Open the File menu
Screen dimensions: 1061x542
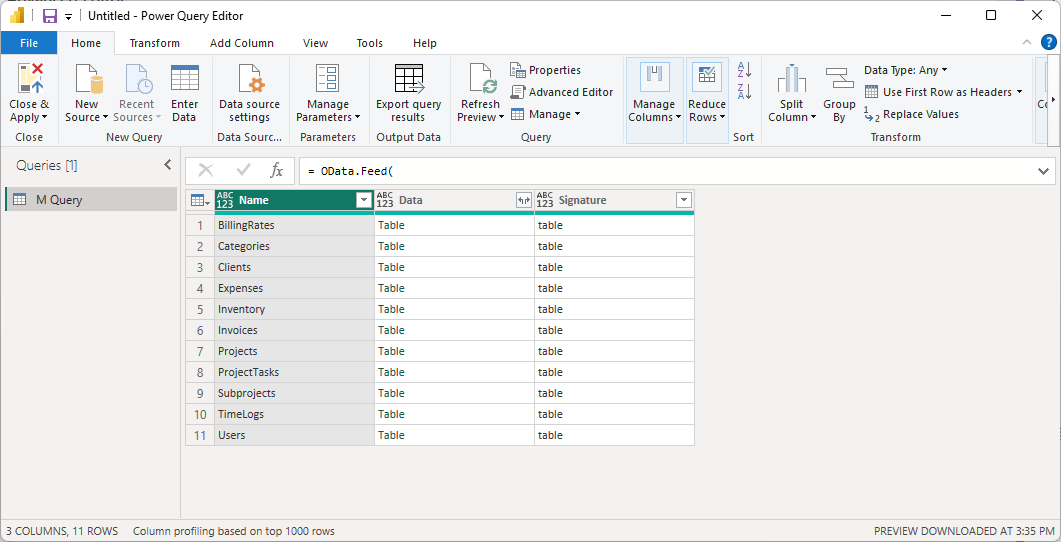tap(29, 43)
